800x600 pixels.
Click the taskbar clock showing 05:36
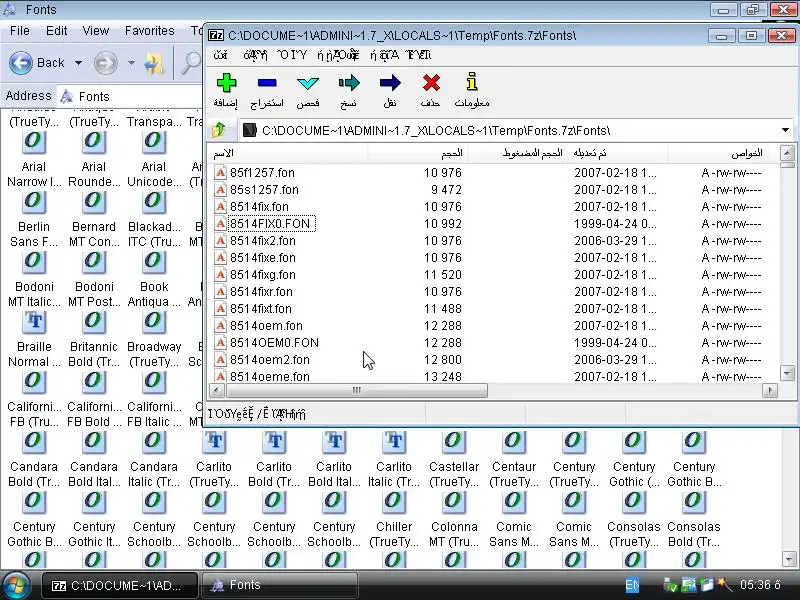click(x=760, y=585)
